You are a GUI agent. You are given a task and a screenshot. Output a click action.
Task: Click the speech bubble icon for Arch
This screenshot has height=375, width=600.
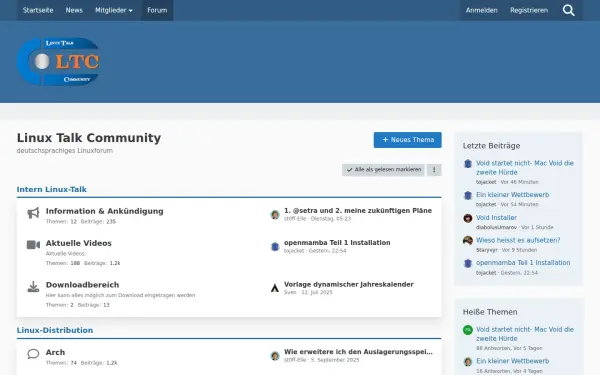[x=33, y=354]
